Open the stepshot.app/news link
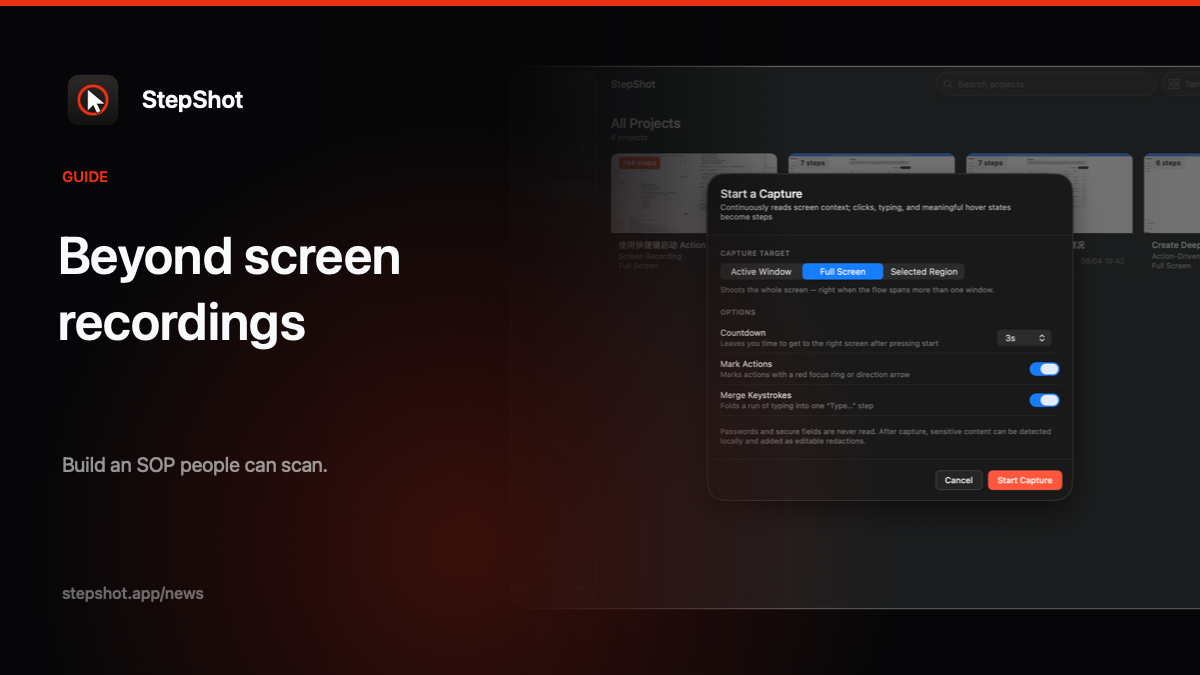 click(x=133, y=593)
